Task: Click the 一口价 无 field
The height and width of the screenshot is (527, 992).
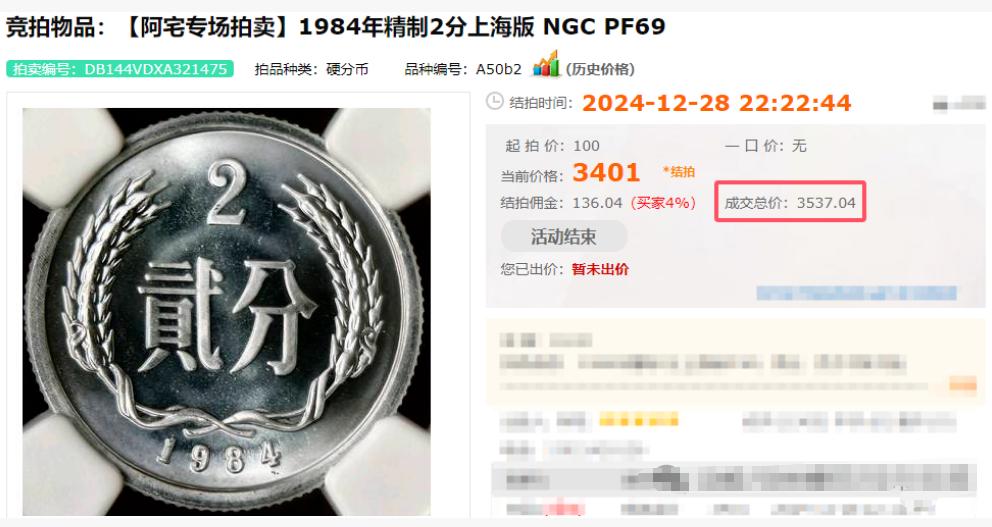Action: (766, 146)
